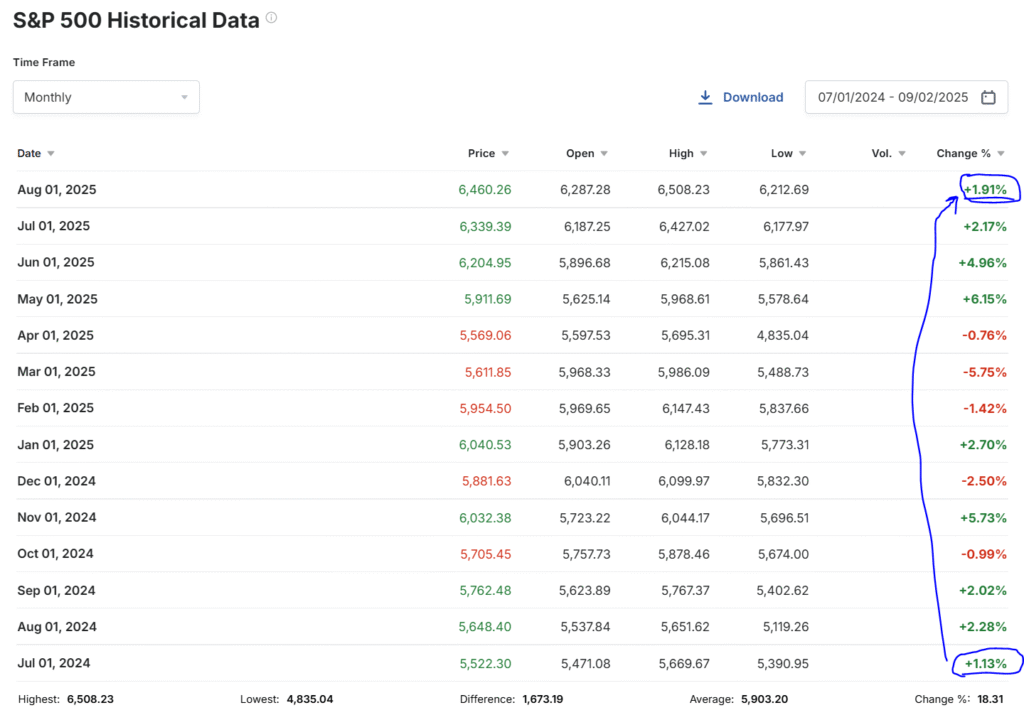Click the red price value 5,954.50
1024x715 pixels.
pos(485,409)
